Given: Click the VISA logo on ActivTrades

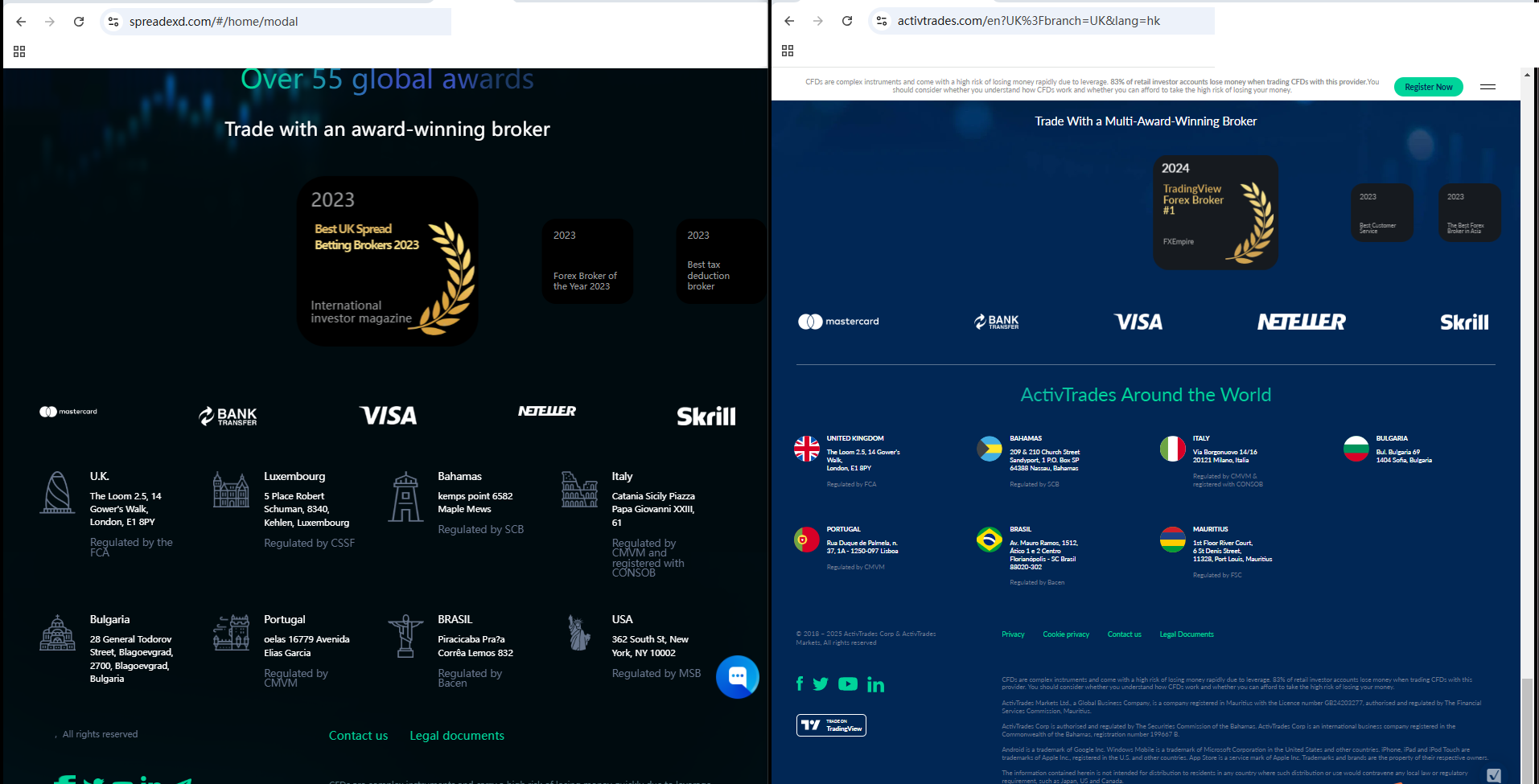Looking at the screenshot, I should [x=1138, y=322].
